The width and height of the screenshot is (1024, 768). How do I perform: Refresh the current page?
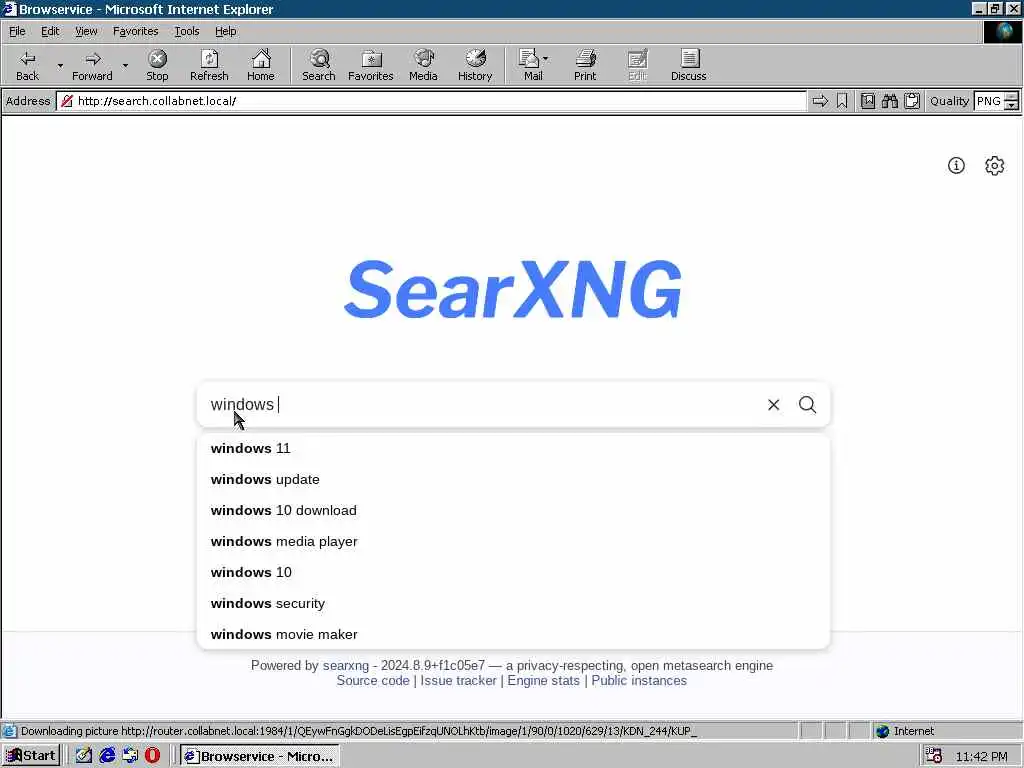[209, 65]
